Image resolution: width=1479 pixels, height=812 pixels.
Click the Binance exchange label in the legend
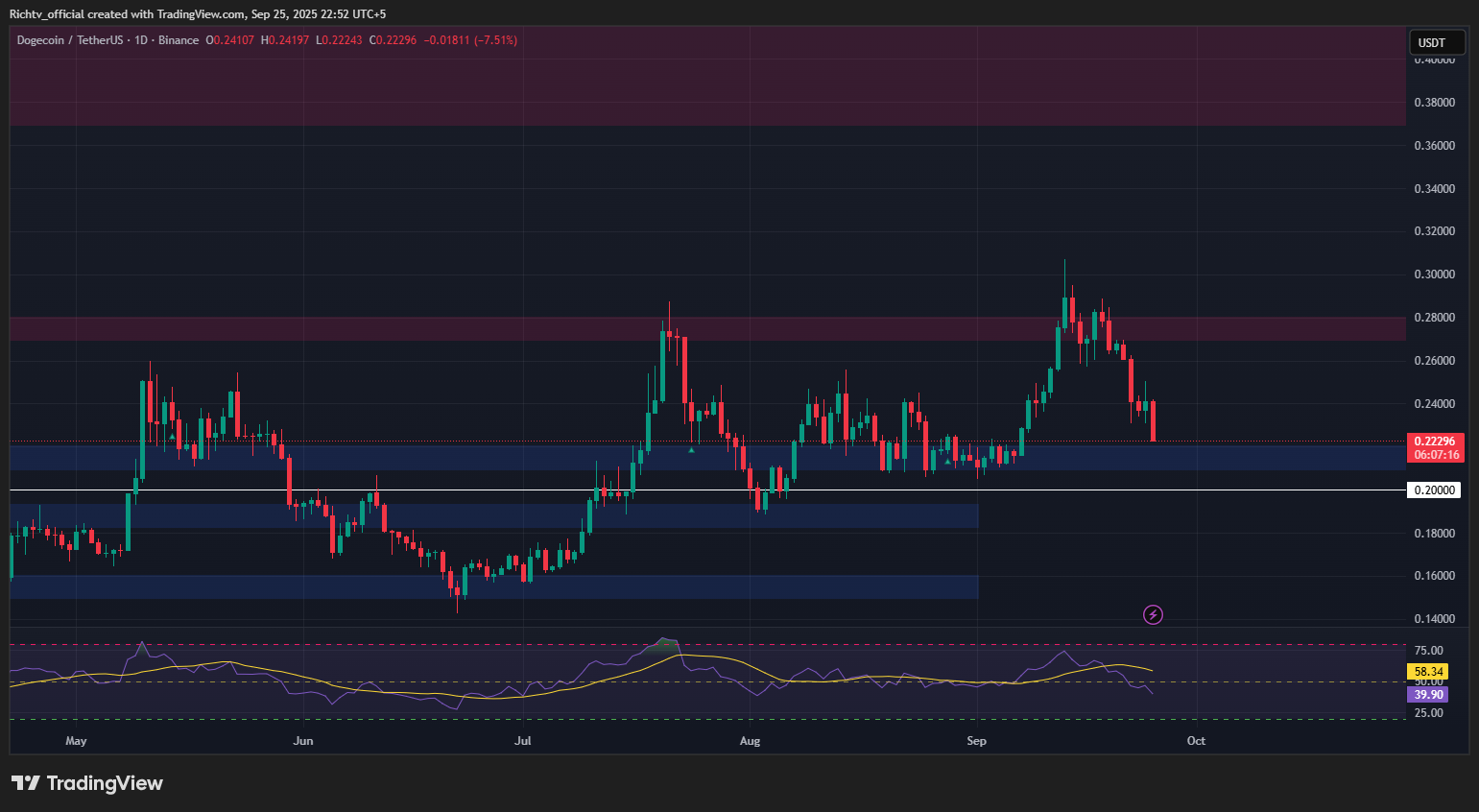click(x=179, y=40)
